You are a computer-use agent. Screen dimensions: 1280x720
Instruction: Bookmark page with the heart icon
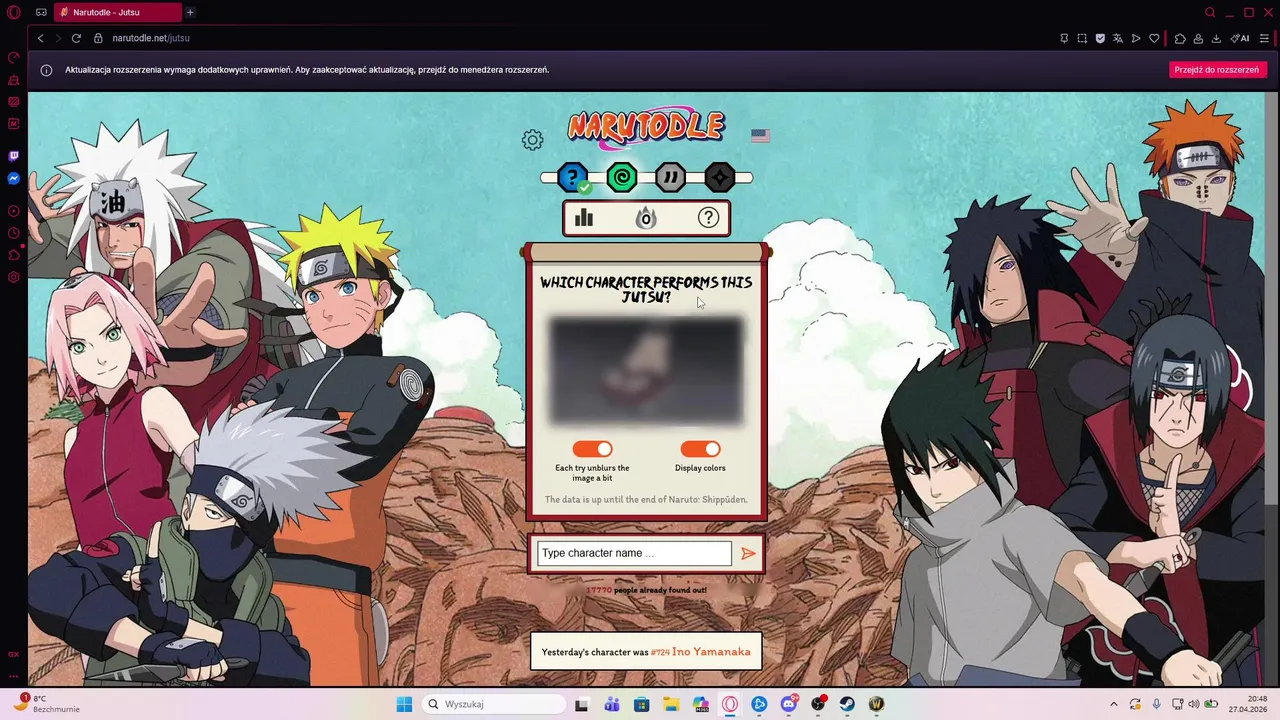coord(1154,38)
